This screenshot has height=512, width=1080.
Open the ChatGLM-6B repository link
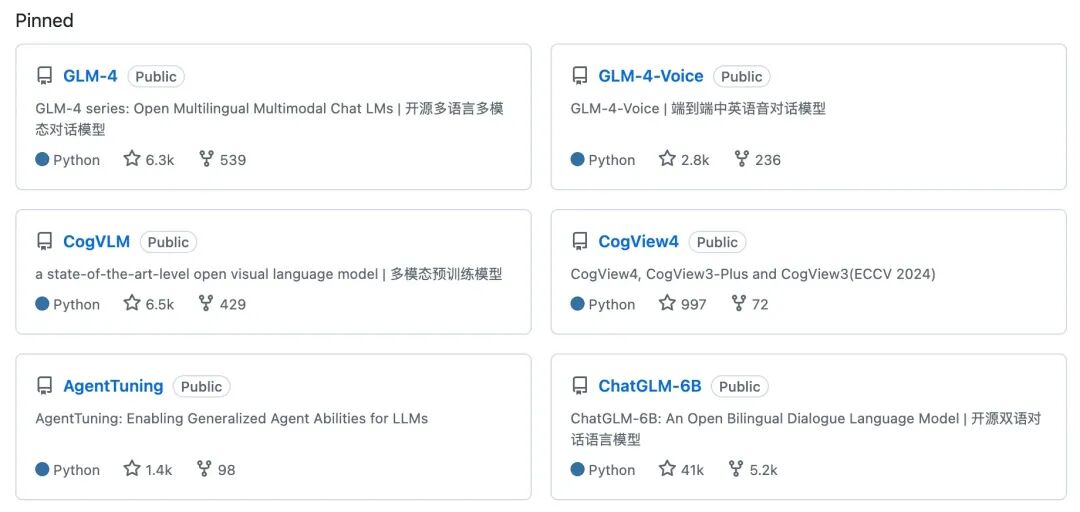[x=650, y=386]
